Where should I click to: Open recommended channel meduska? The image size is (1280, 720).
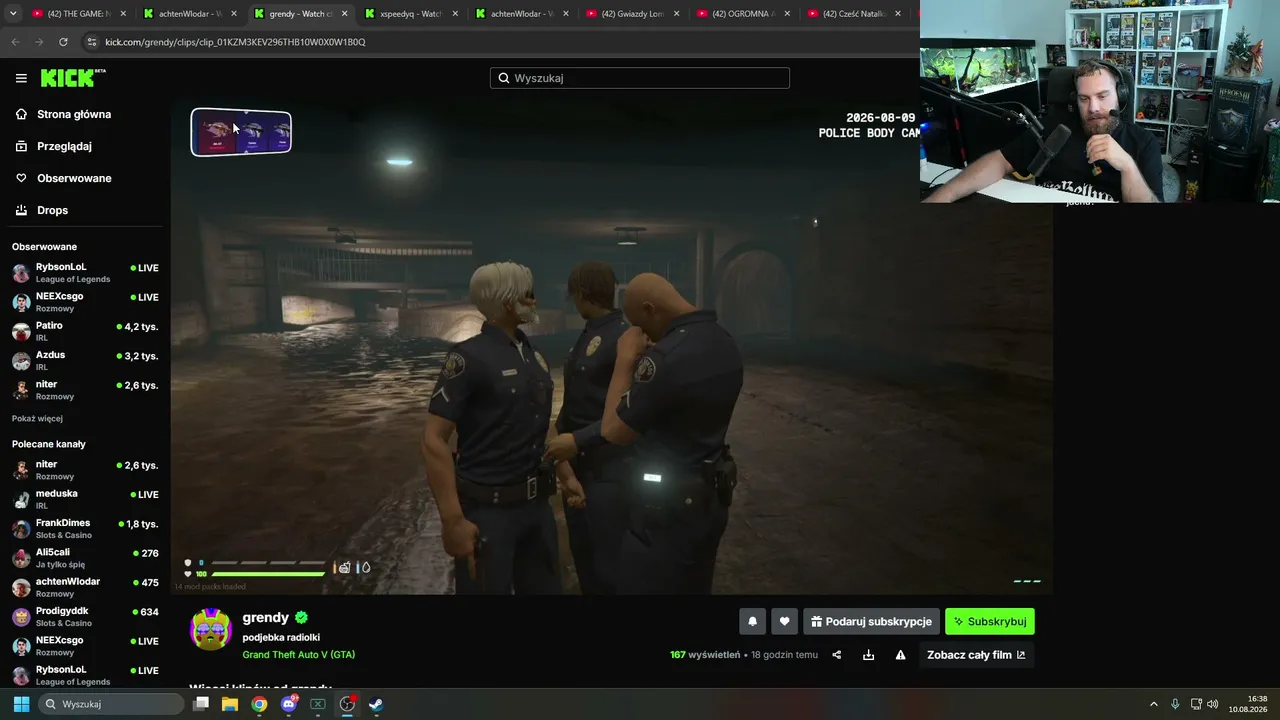point(85,499)
